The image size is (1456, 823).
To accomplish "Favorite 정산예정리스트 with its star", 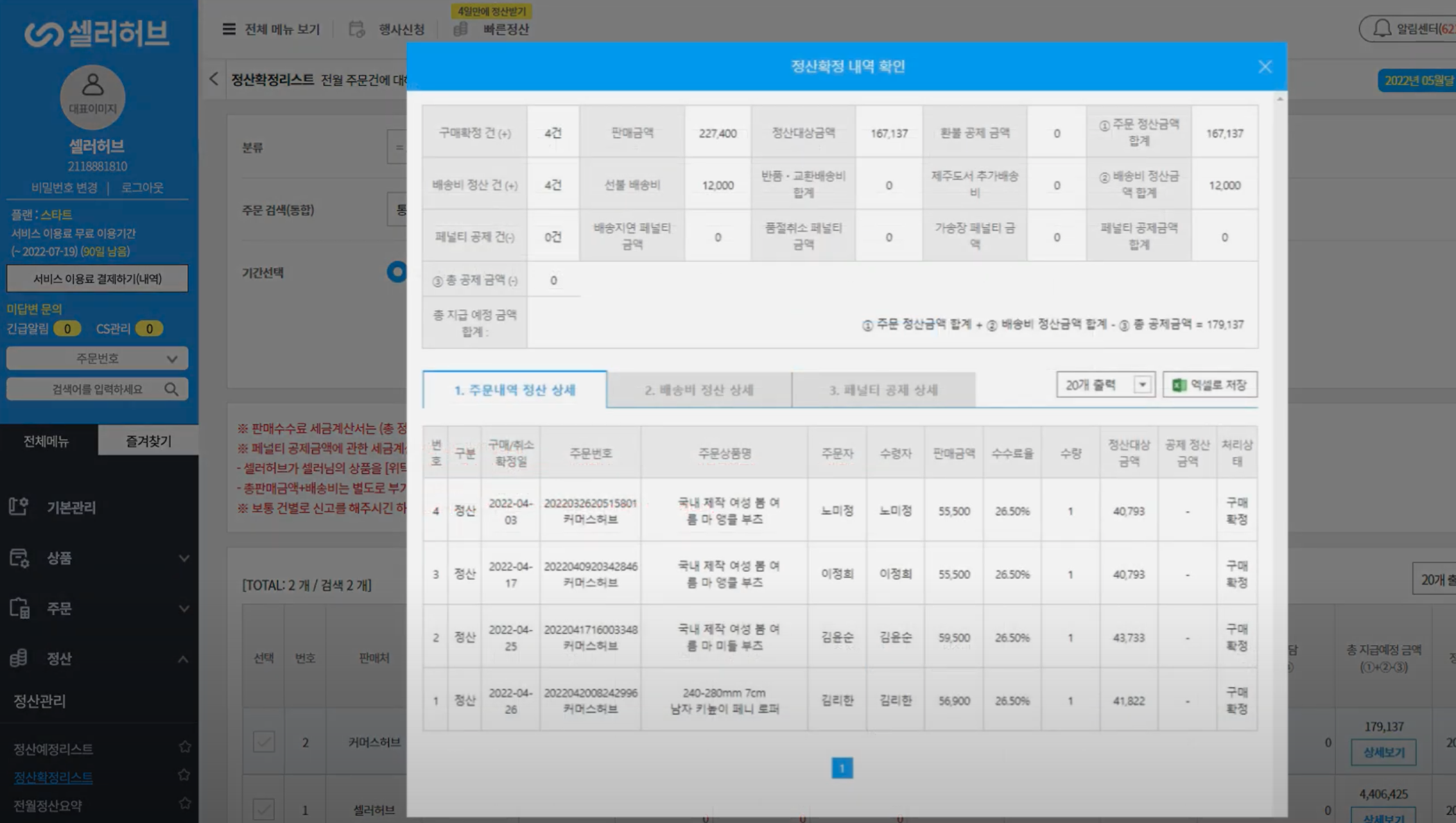I will point(185,747).
